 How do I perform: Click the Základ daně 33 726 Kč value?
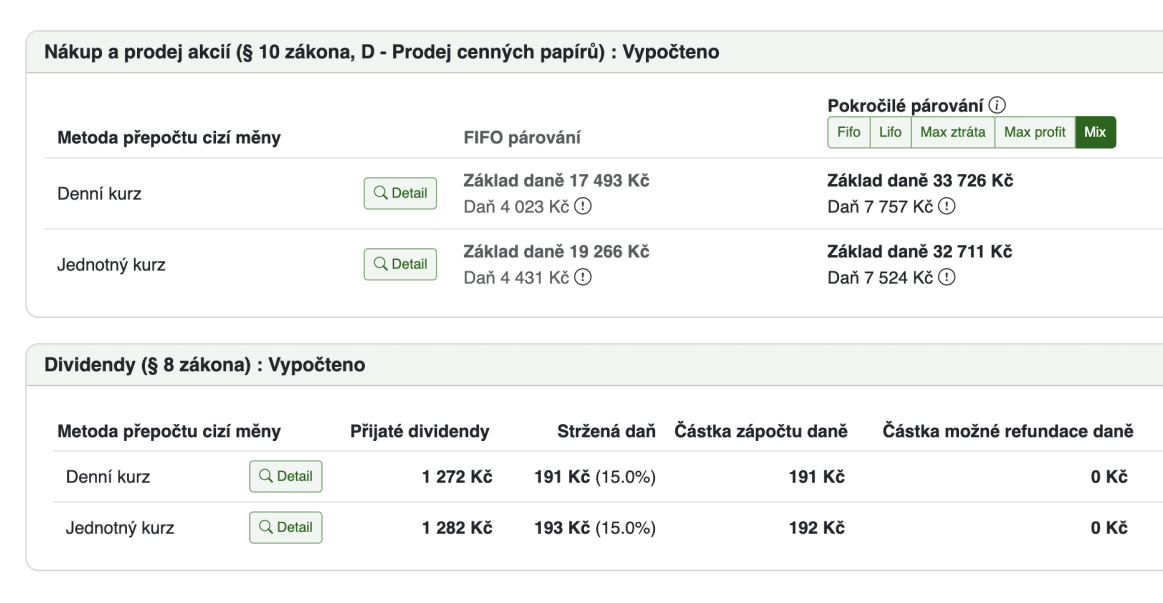[x=920, y=181]
